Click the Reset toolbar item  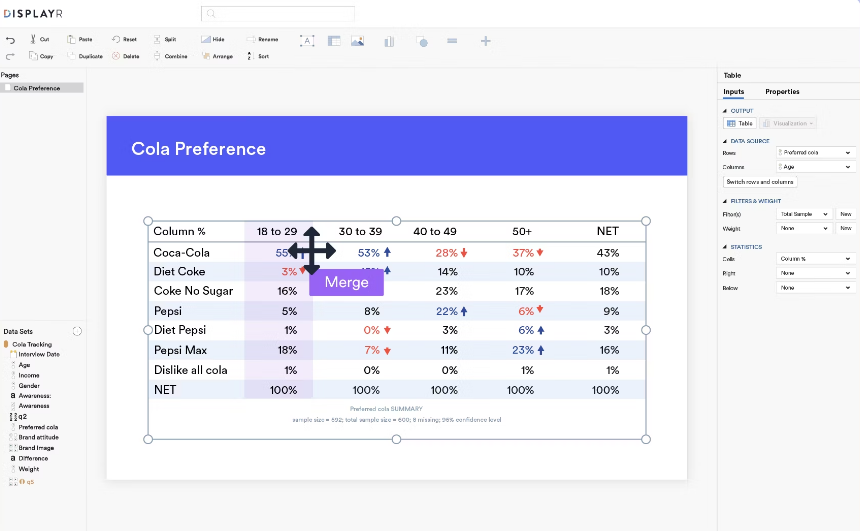(x=125, y=39)
